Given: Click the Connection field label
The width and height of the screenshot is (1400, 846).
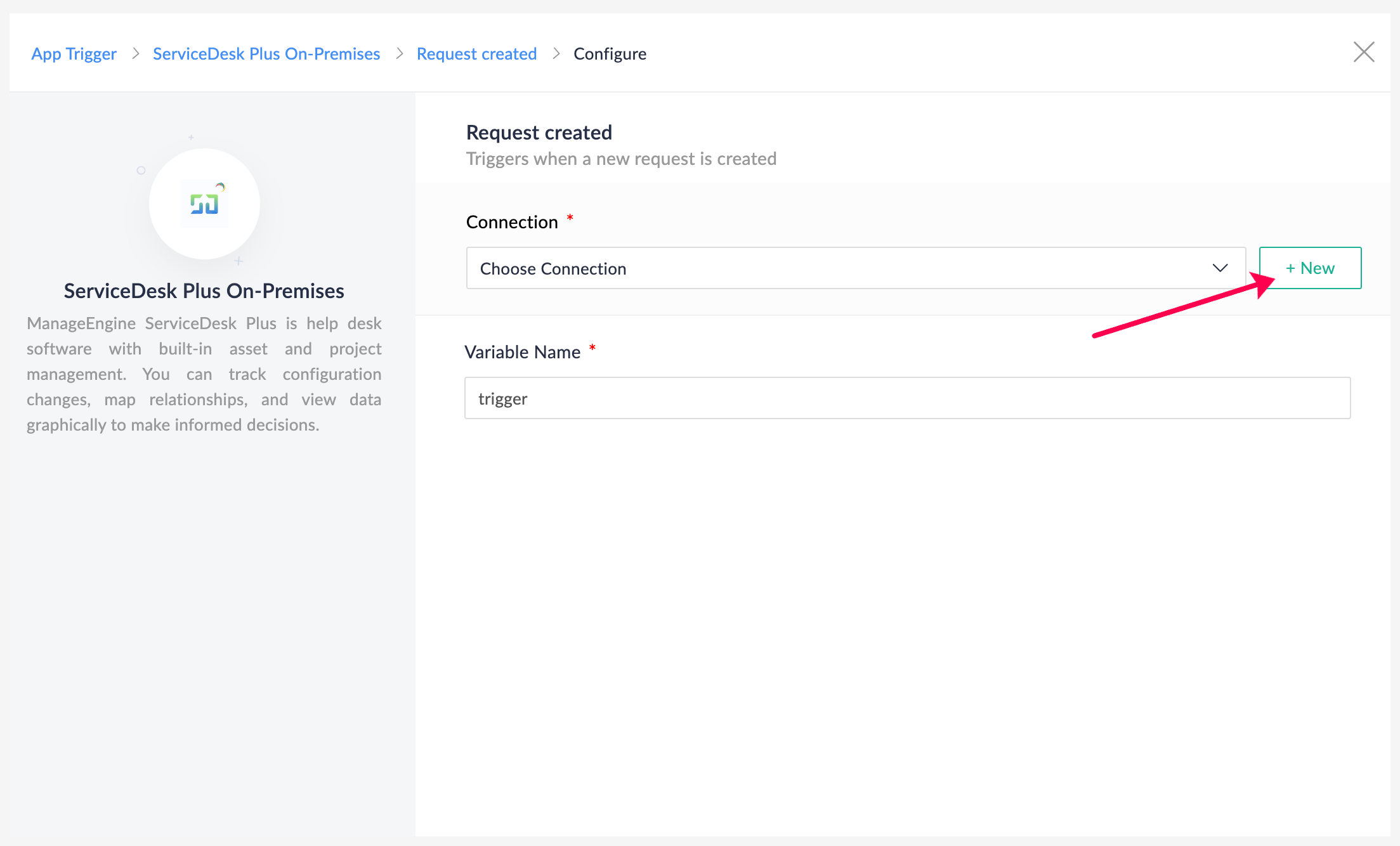Looking at the screenshot, I should pos(512,222).
